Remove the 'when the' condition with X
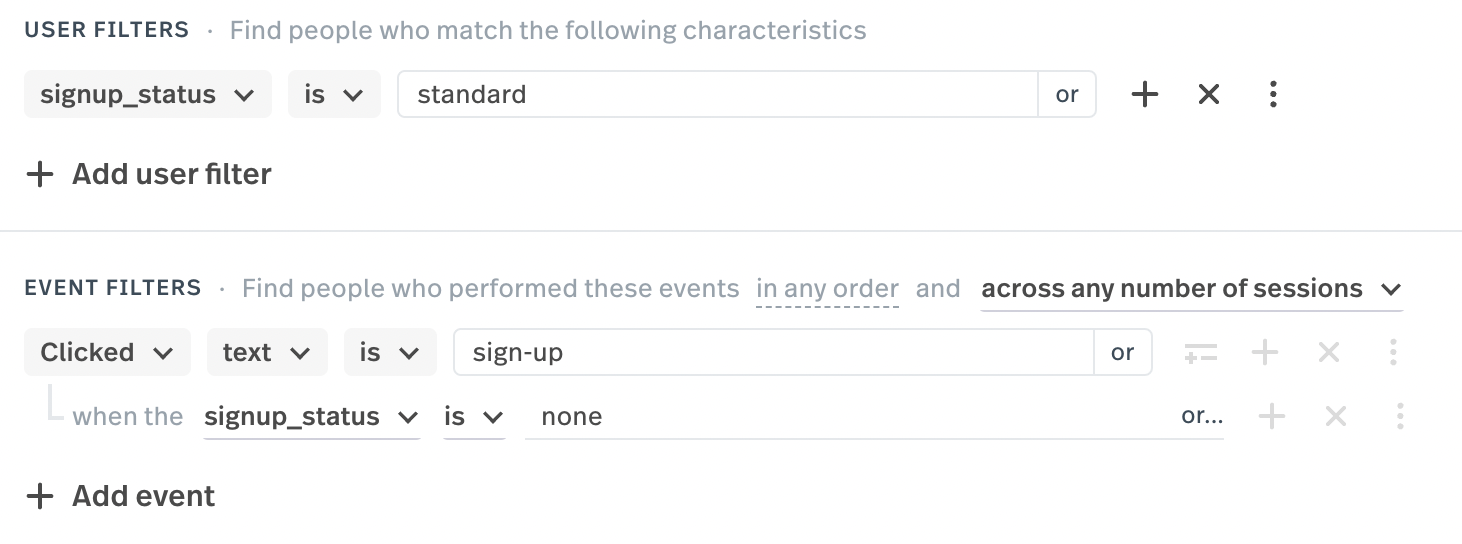This screenshot has height=544, width=1462. click(1335, 416)
